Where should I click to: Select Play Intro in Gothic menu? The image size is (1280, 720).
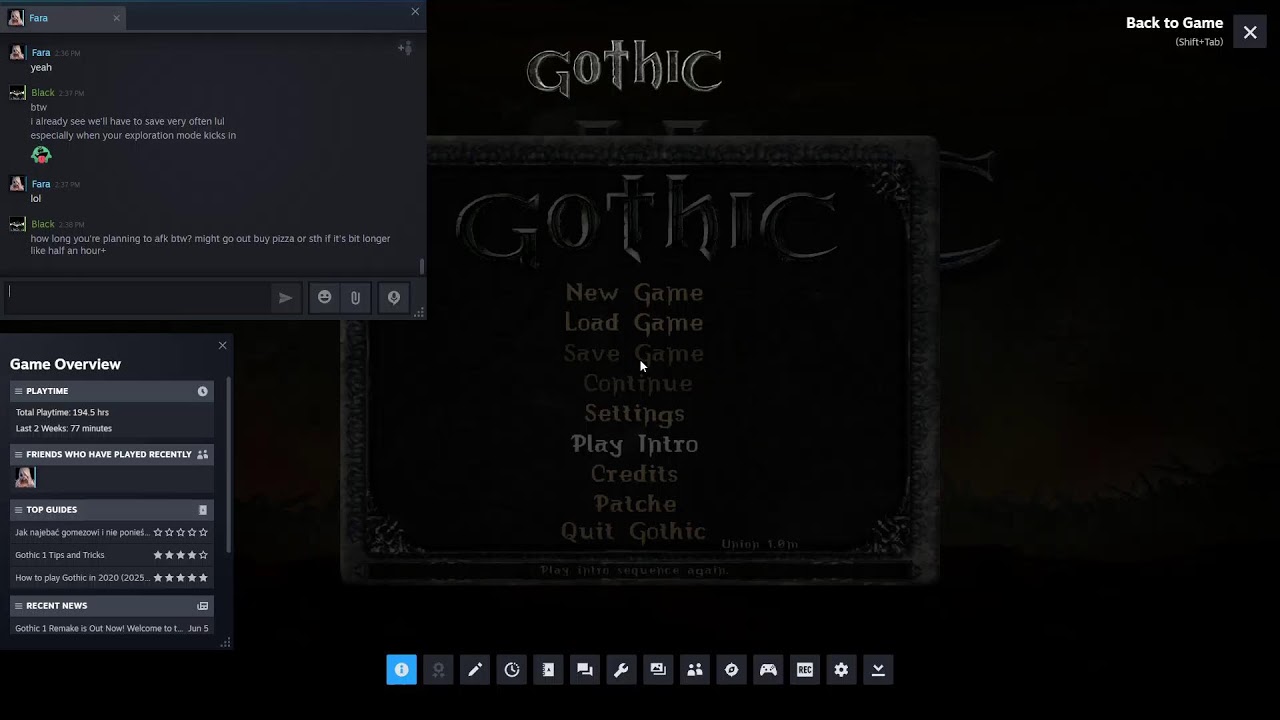pyautogui.click(x=634, y=444)
